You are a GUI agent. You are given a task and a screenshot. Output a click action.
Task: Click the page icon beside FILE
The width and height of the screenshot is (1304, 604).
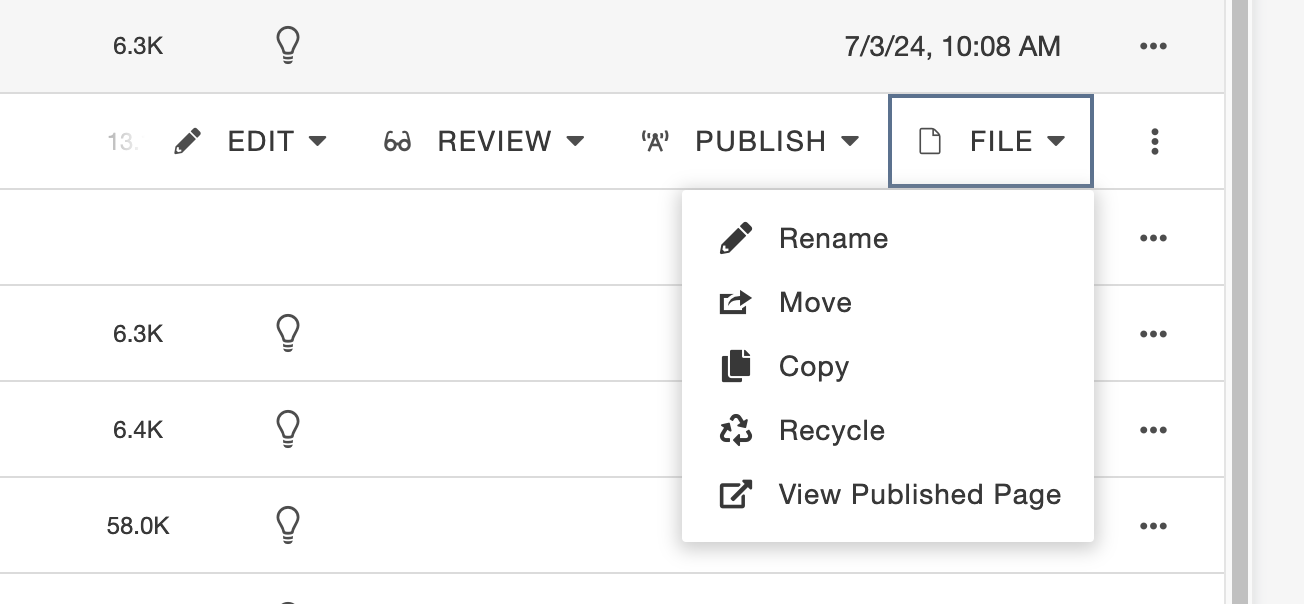[930, 142]
